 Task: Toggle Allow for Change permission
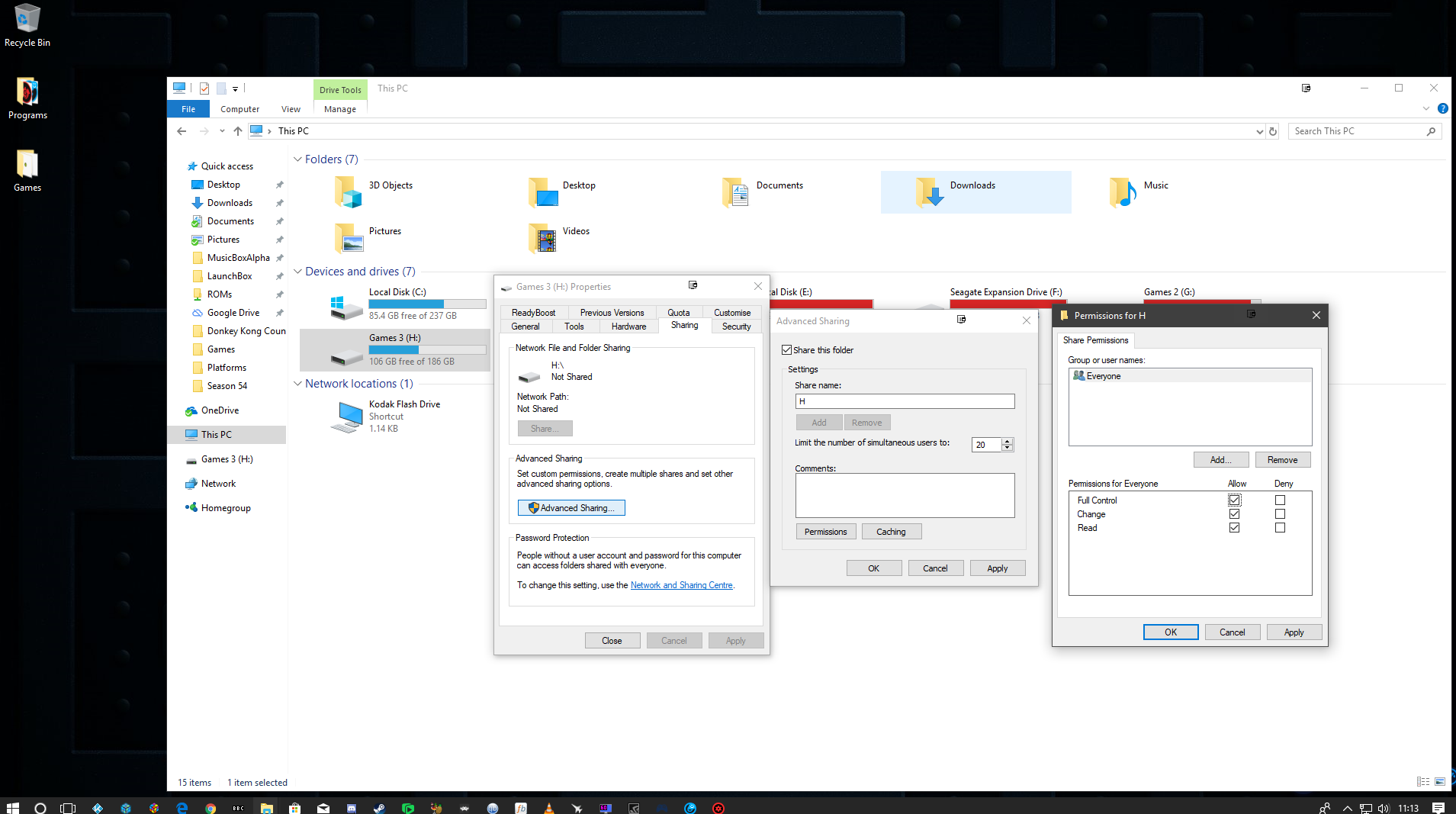[x=1234, y=514]
